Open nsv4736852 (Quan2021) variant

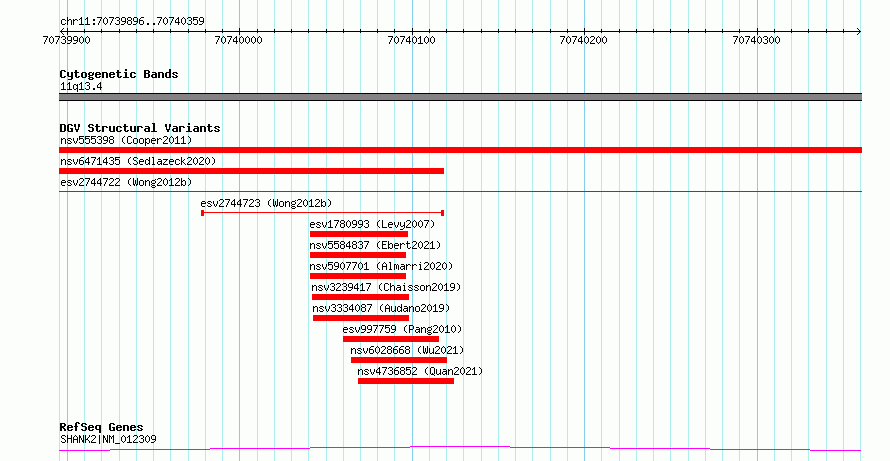[420, 371]
